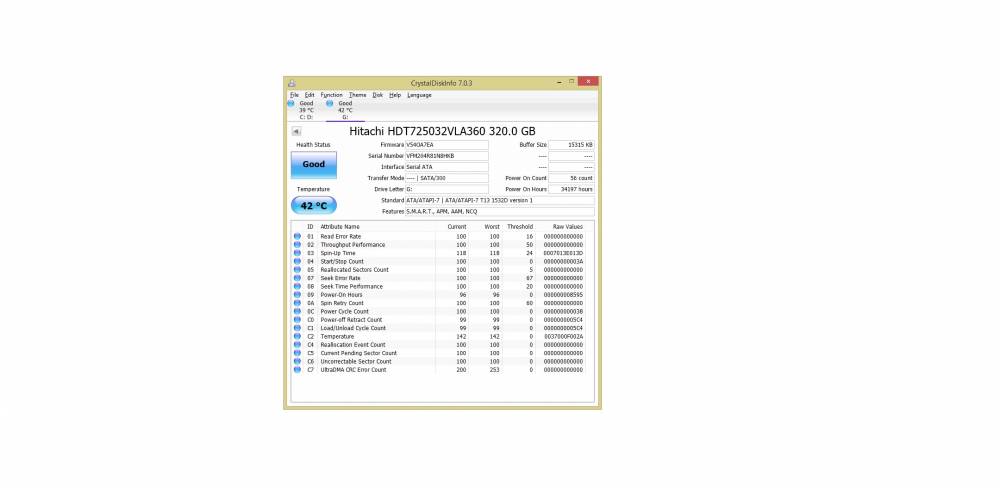This screenshot has width=1000, height=488.
Task: Open the Function menu
Action: (x=331, y=95)
